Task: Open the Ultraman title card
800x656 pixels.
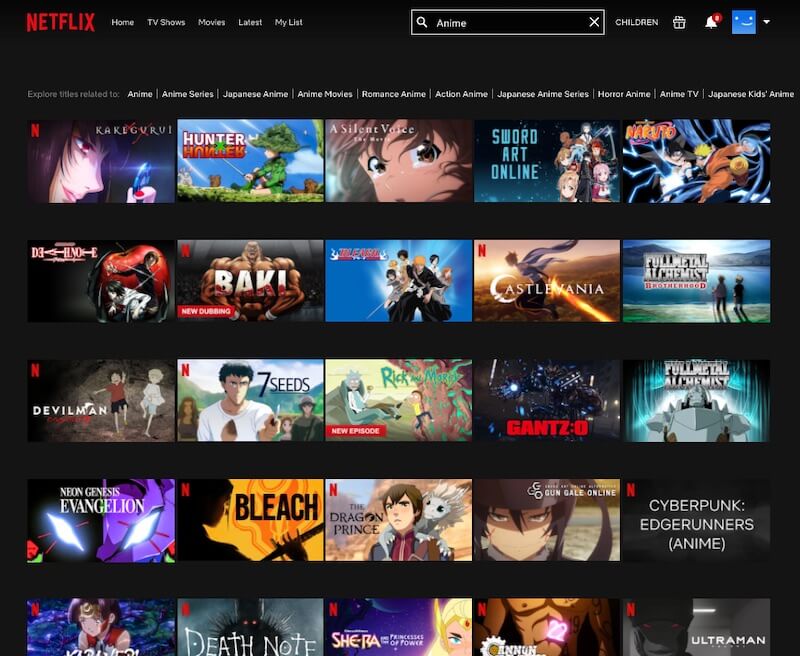Action: 696,627
